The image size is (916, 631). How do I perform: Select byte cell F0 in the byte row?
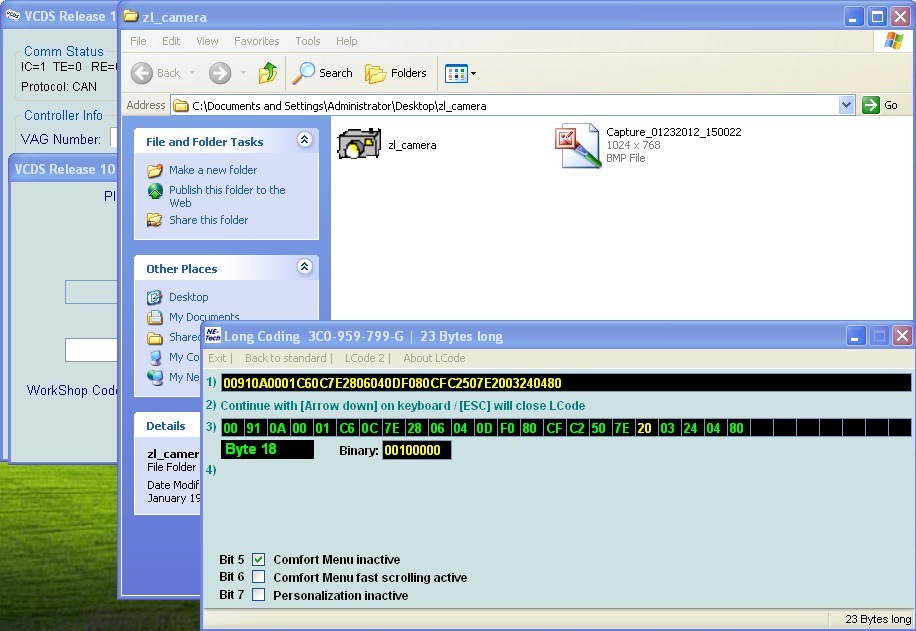coord(507,428)
